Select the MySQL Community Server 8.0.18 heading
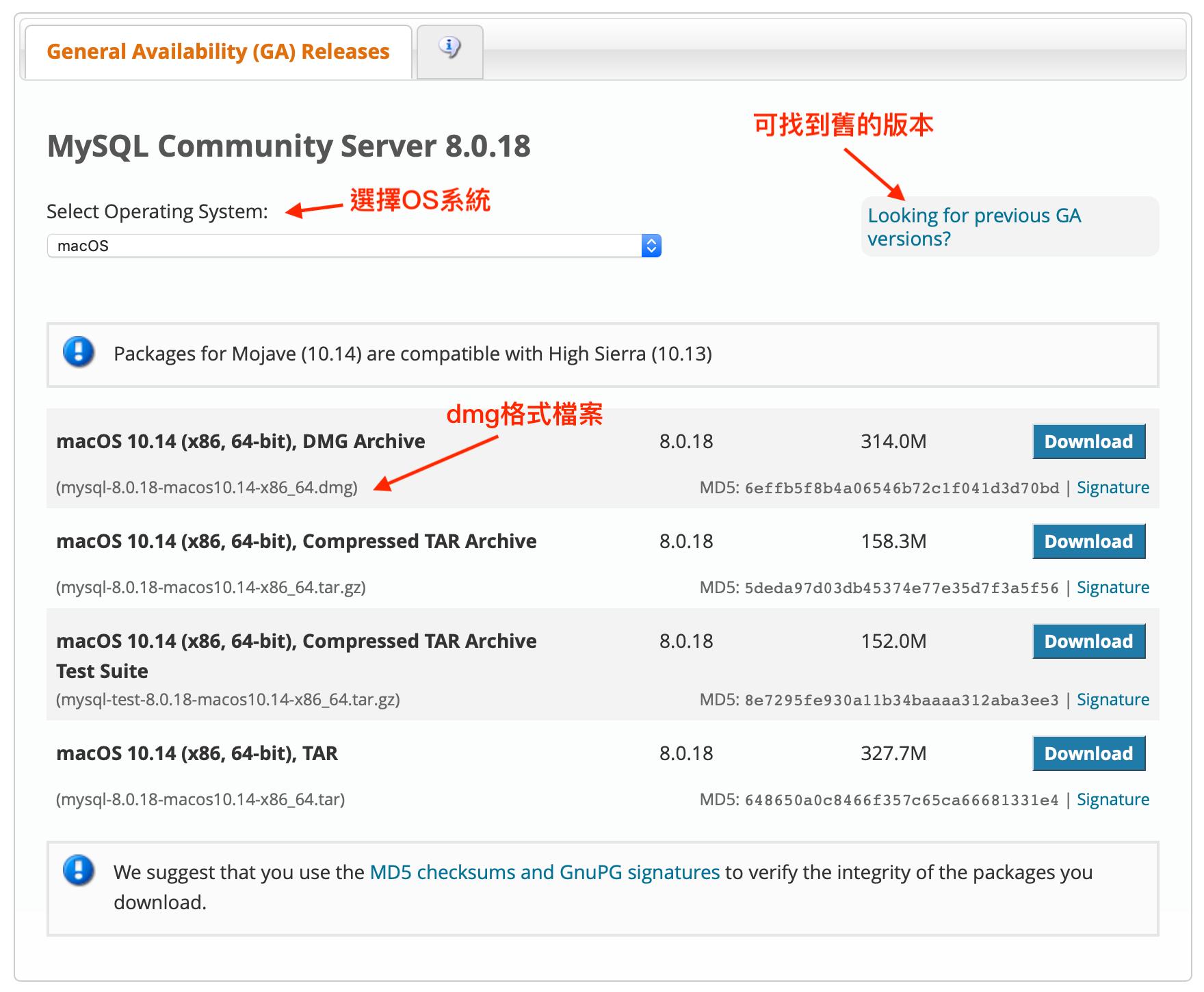 click(289, 146)
